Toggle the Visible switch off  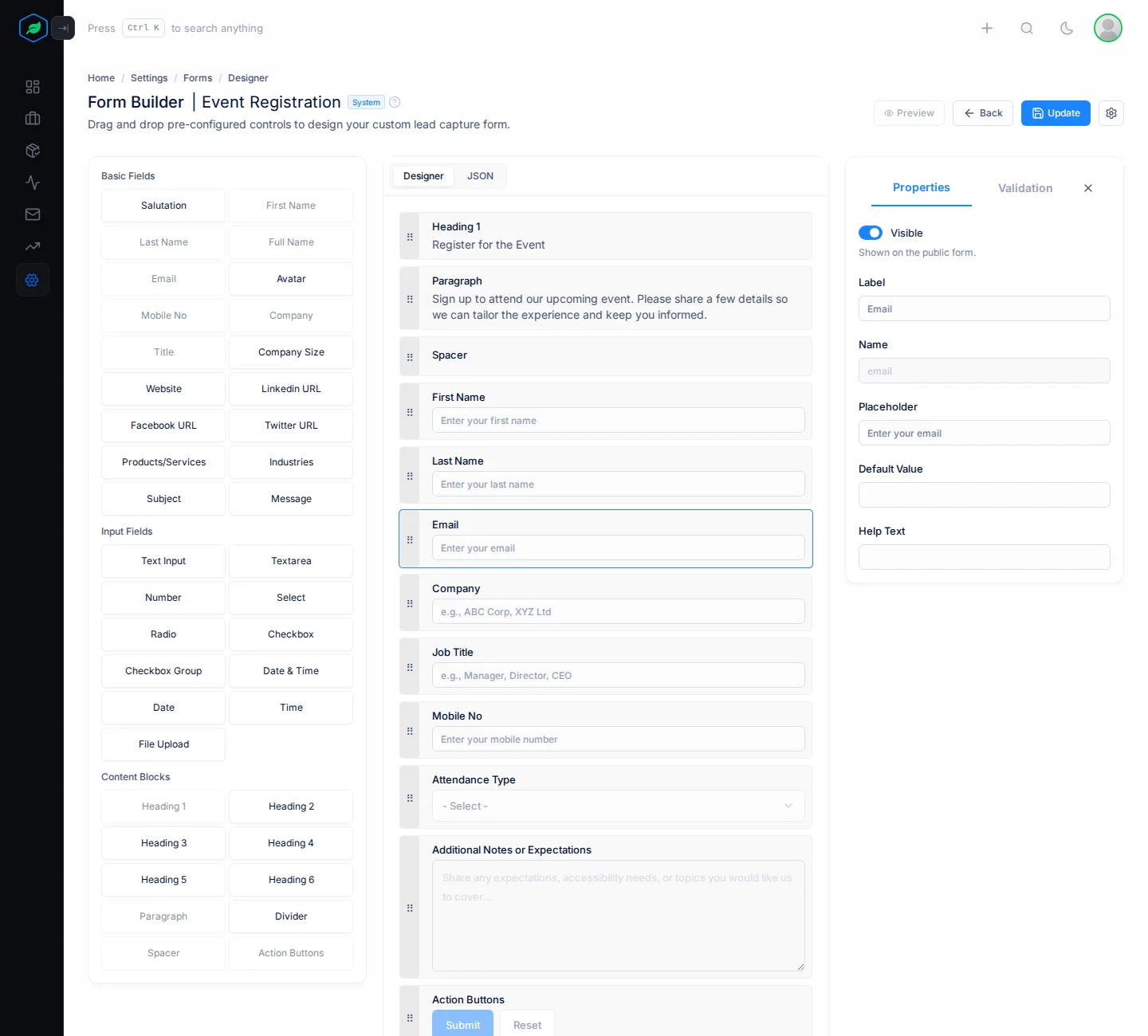coord(871,233)
